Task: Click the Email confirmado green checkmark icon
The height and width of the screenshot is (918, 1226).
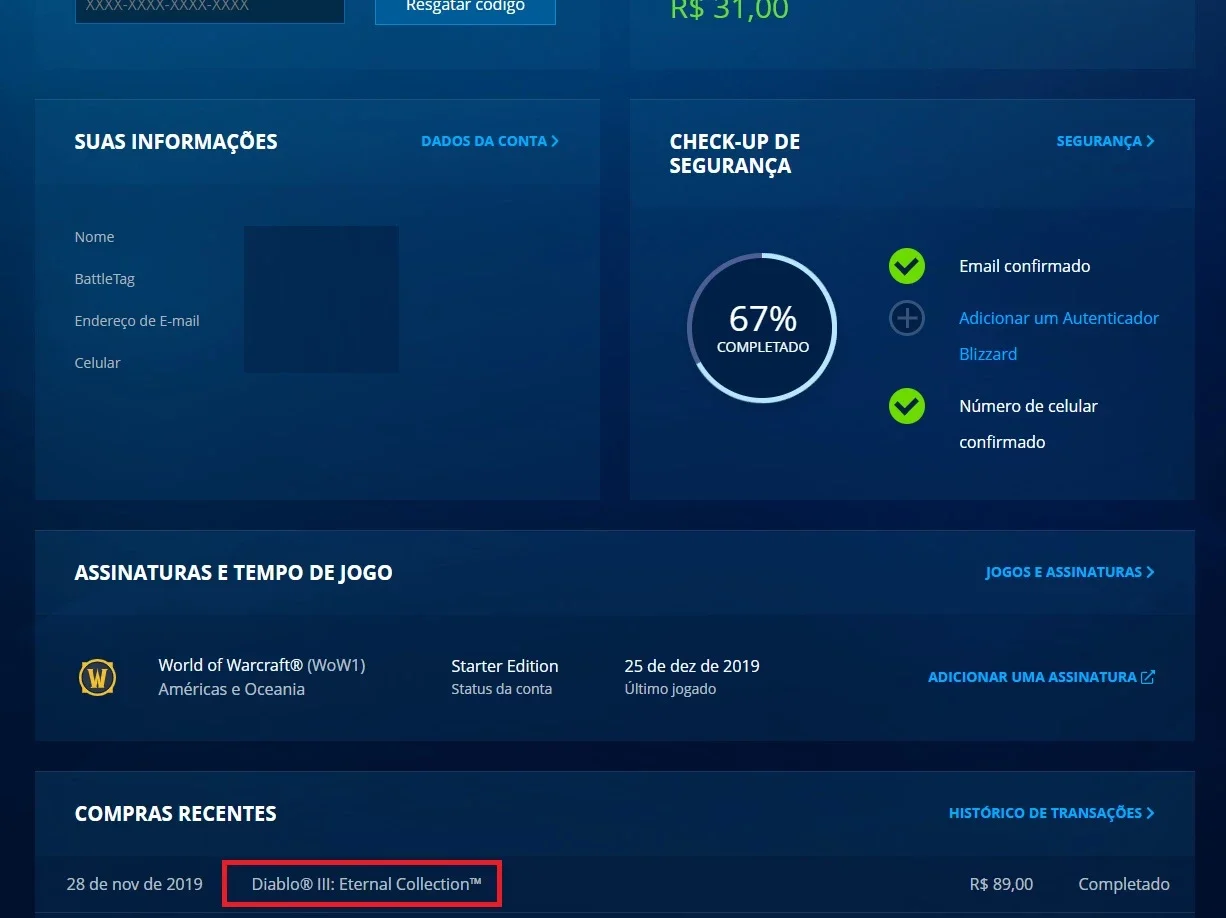Action: click(907, 266)
